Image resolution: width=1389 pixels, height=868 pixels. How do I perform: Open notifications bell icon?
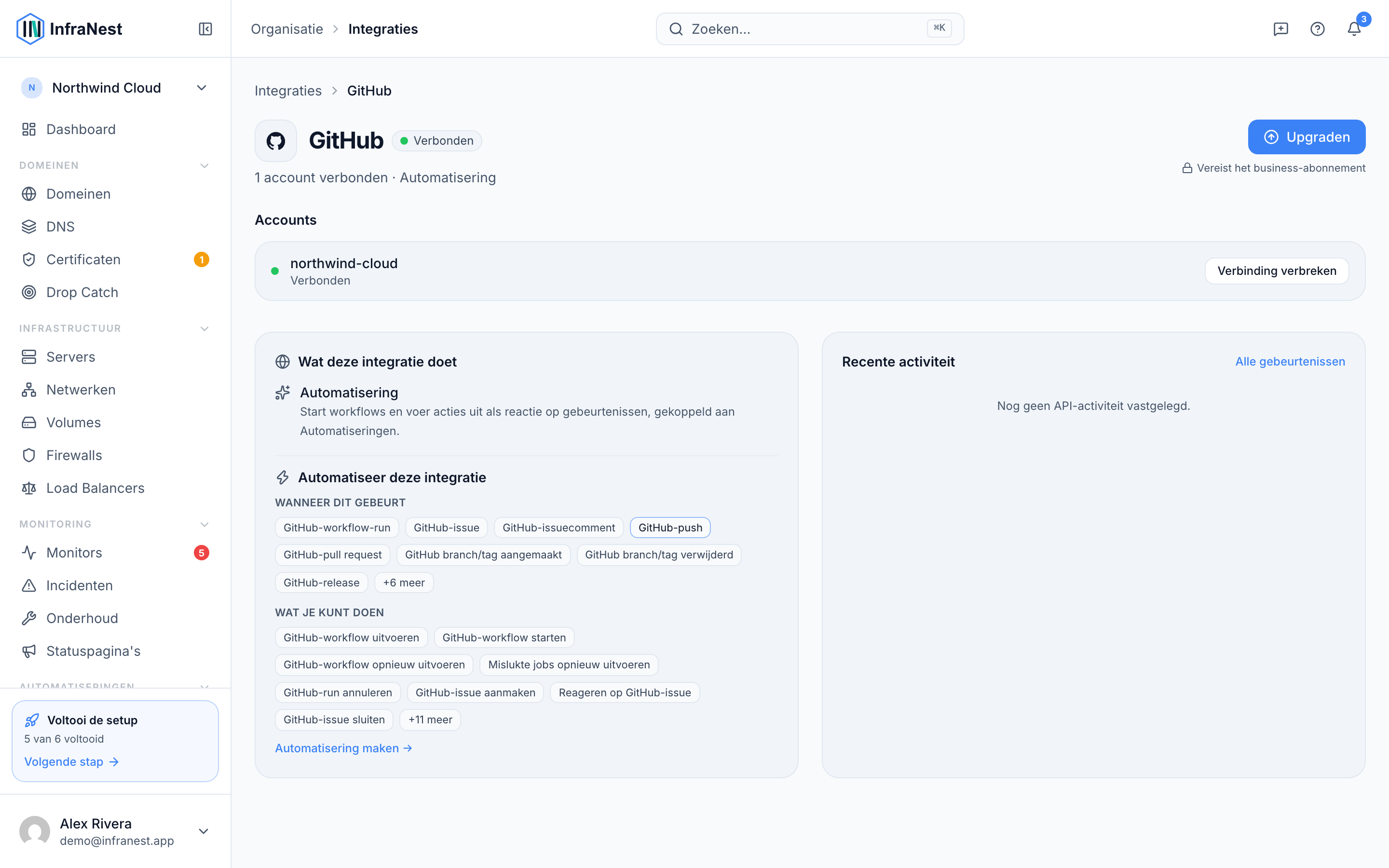[x=1354, y=29]
